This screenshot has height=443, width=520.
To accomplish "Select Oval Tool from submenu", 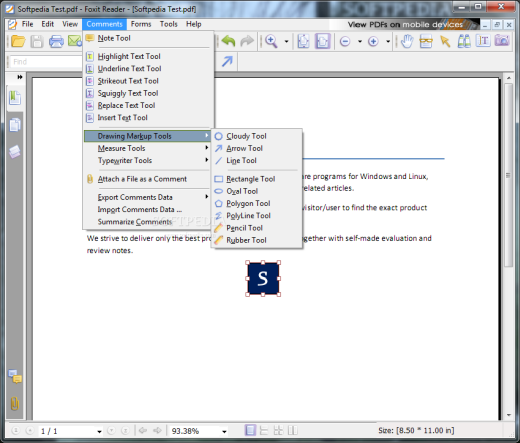I will click(x=257, y=191).
